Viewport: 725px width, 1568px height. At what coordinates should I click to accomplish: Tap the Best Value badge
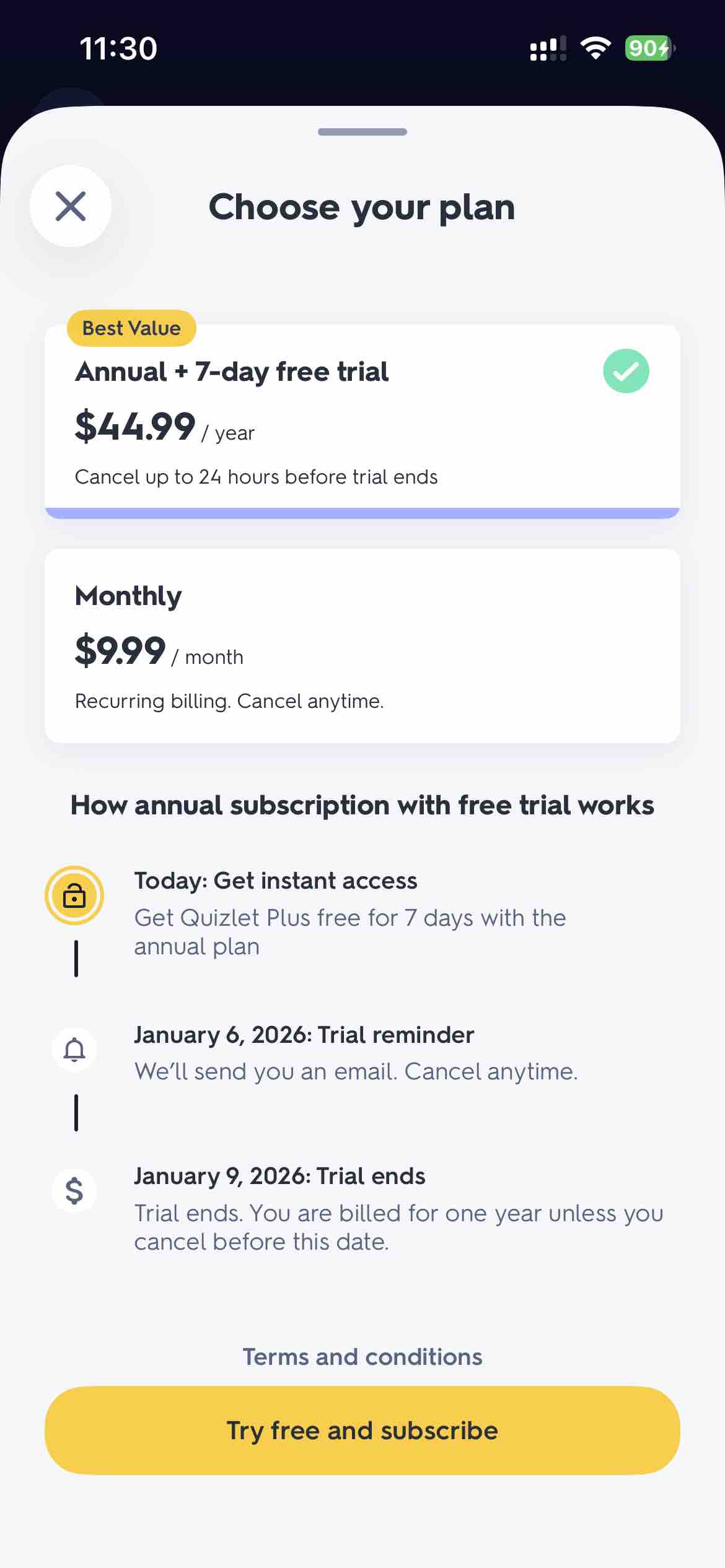(x=131, y=328)
